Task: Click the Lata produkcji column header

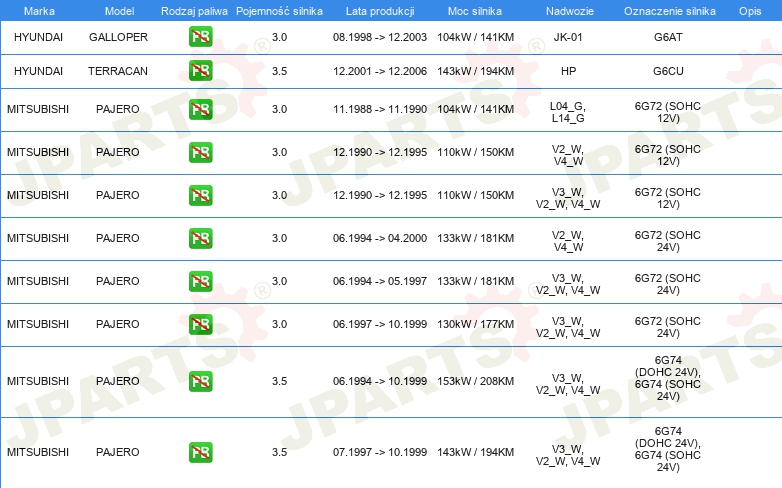Action: point(380,11)
